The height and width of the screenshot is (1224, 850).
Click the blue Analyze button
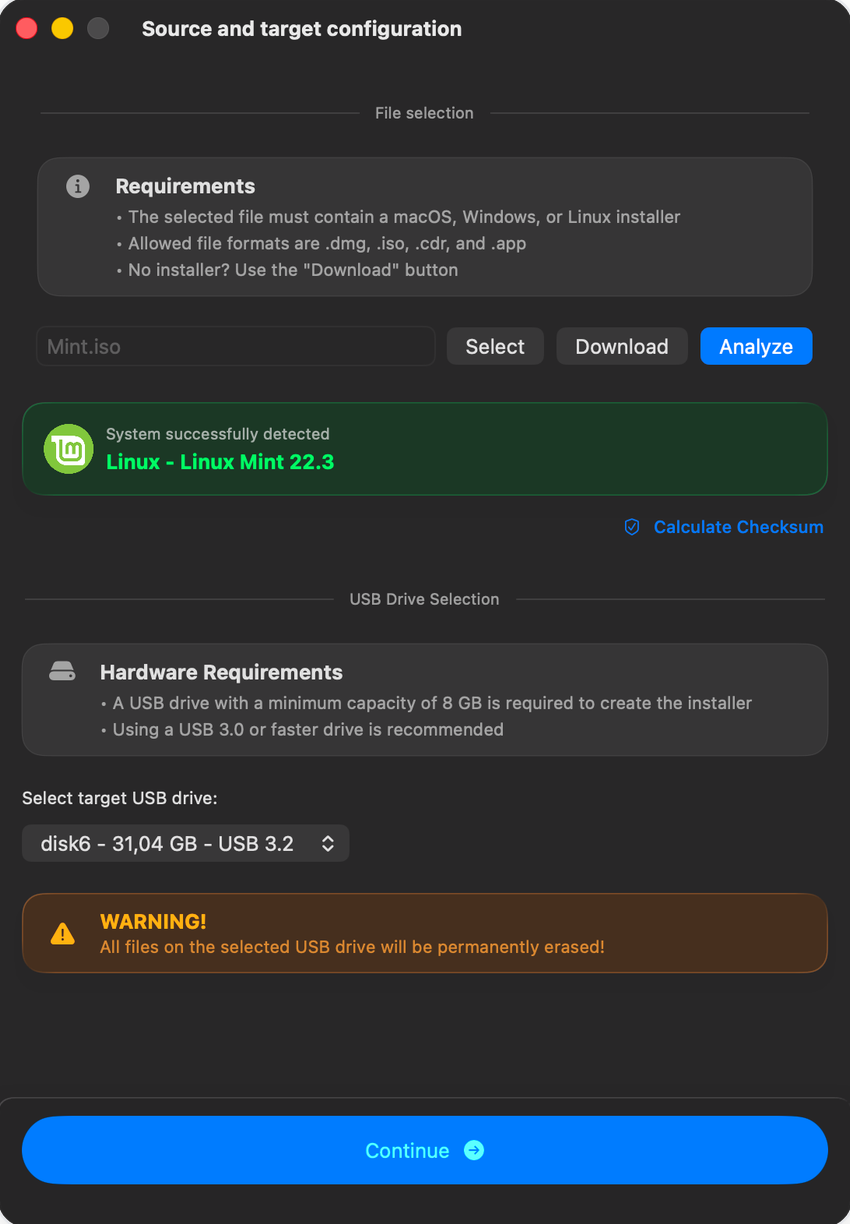756,346
